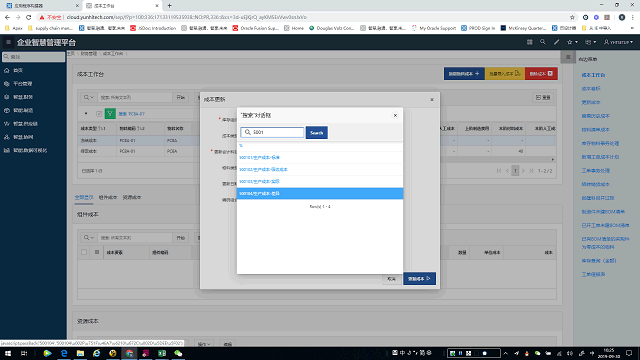
Task: Click the red delete cost button
Action: point(541,74)
